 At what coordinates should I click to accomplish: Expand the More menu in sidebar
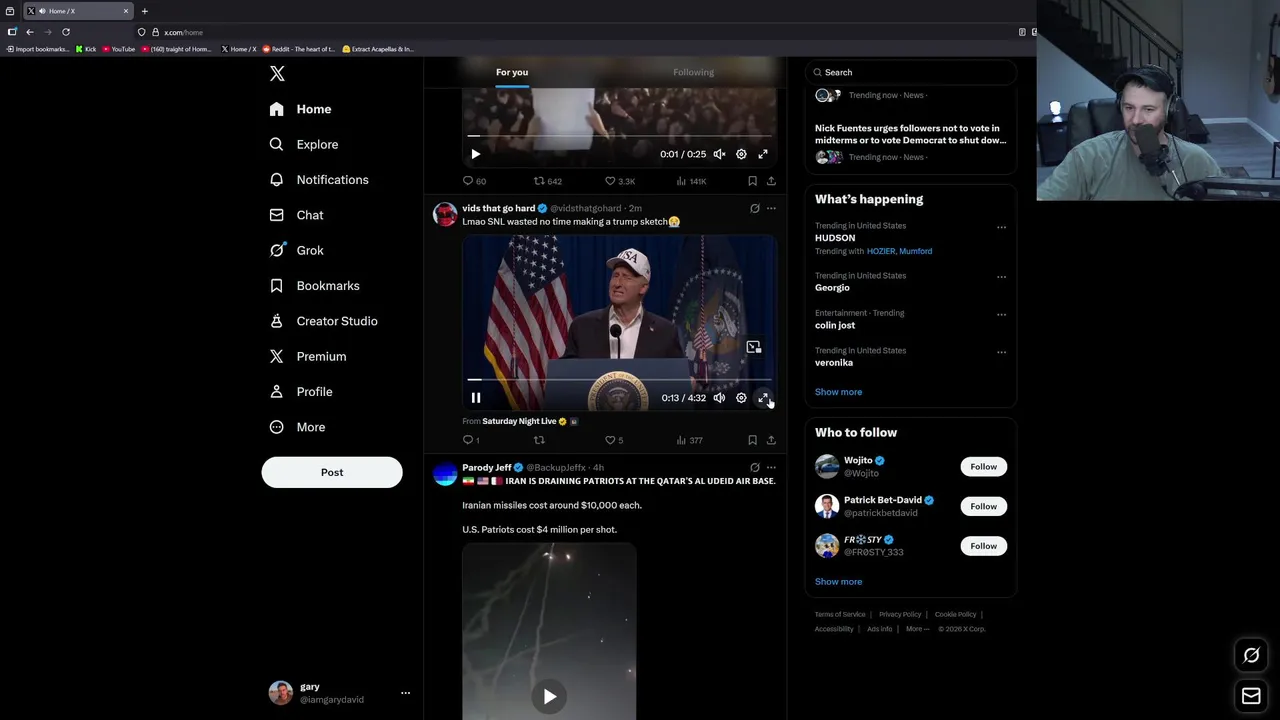click(297, 427)
